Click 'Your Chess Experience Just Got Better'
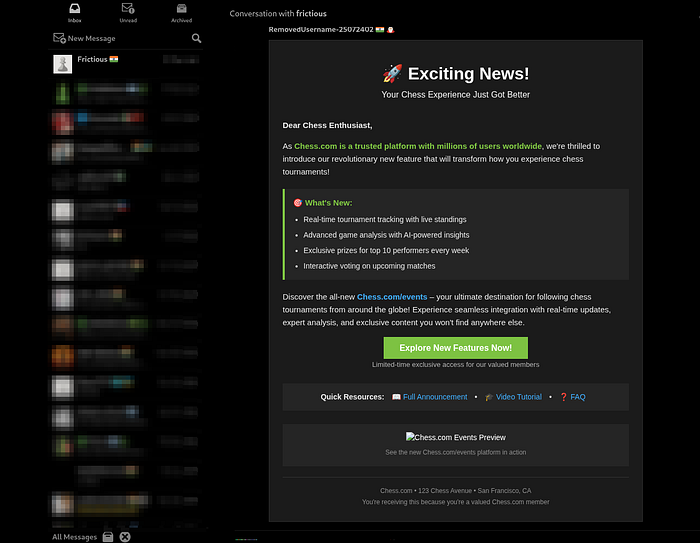 click(455, 95)
